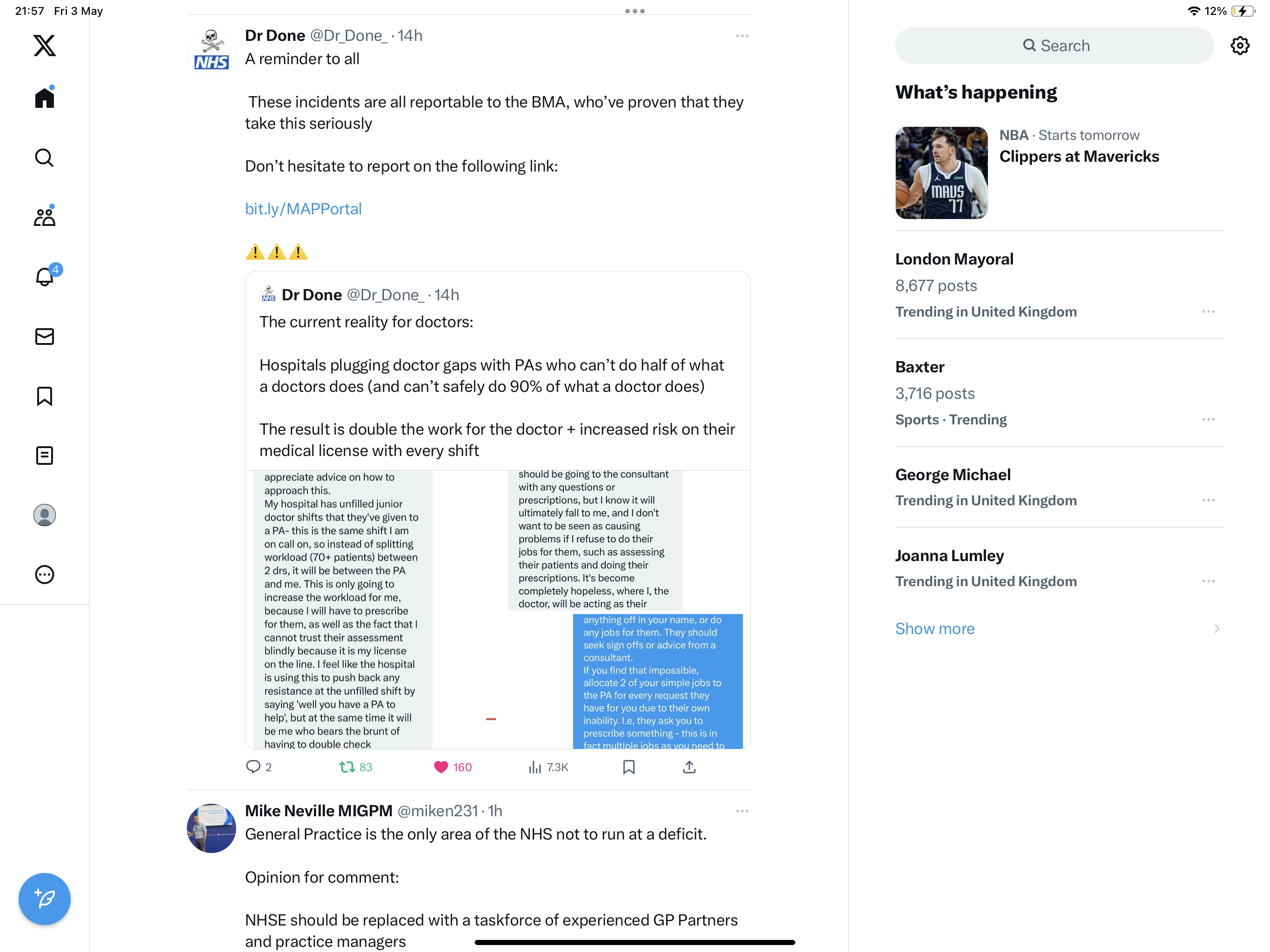Open Messages envelope icon

pos(44,337)
